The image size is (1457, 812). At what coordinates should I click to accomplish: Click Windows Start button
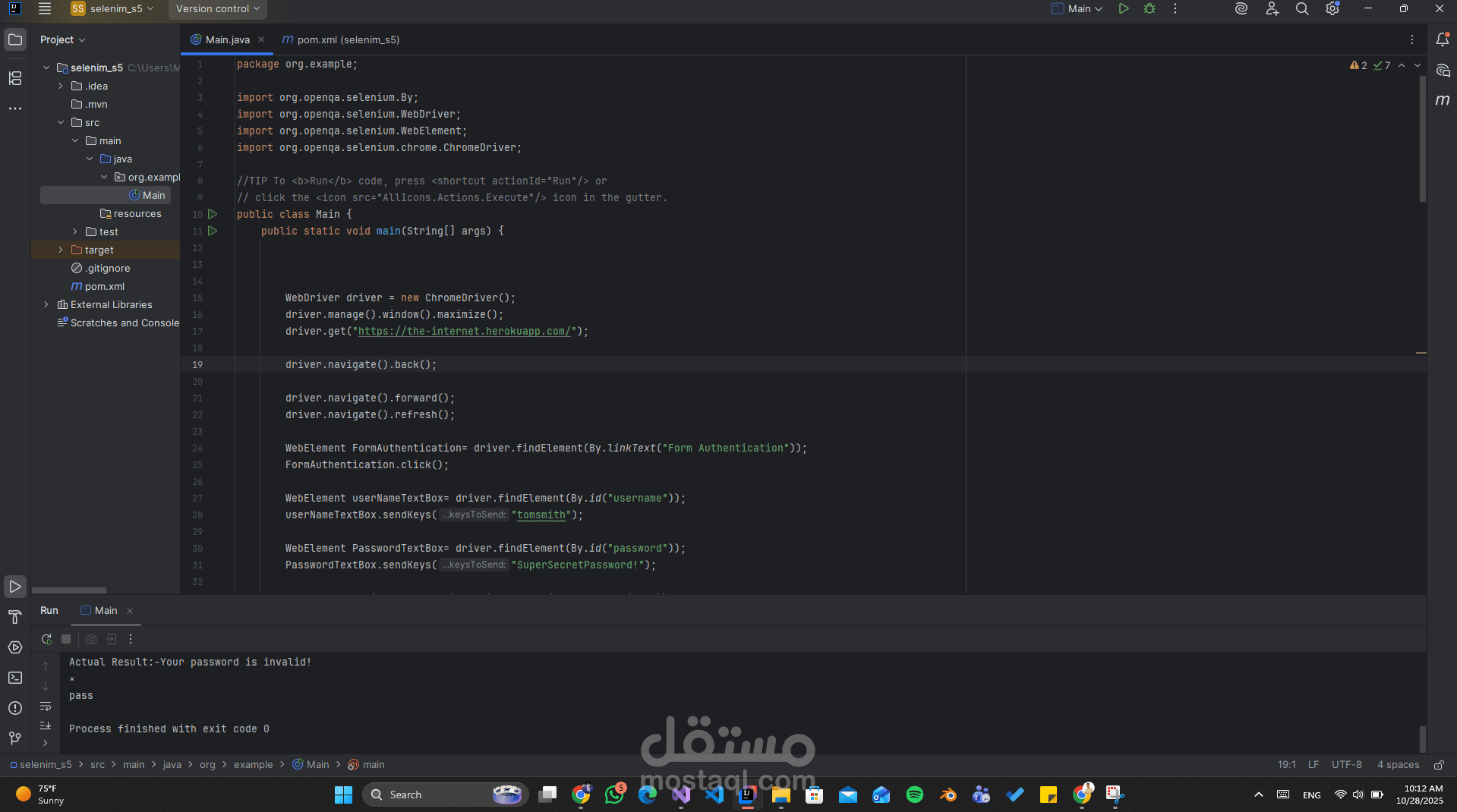pos(343,795)
